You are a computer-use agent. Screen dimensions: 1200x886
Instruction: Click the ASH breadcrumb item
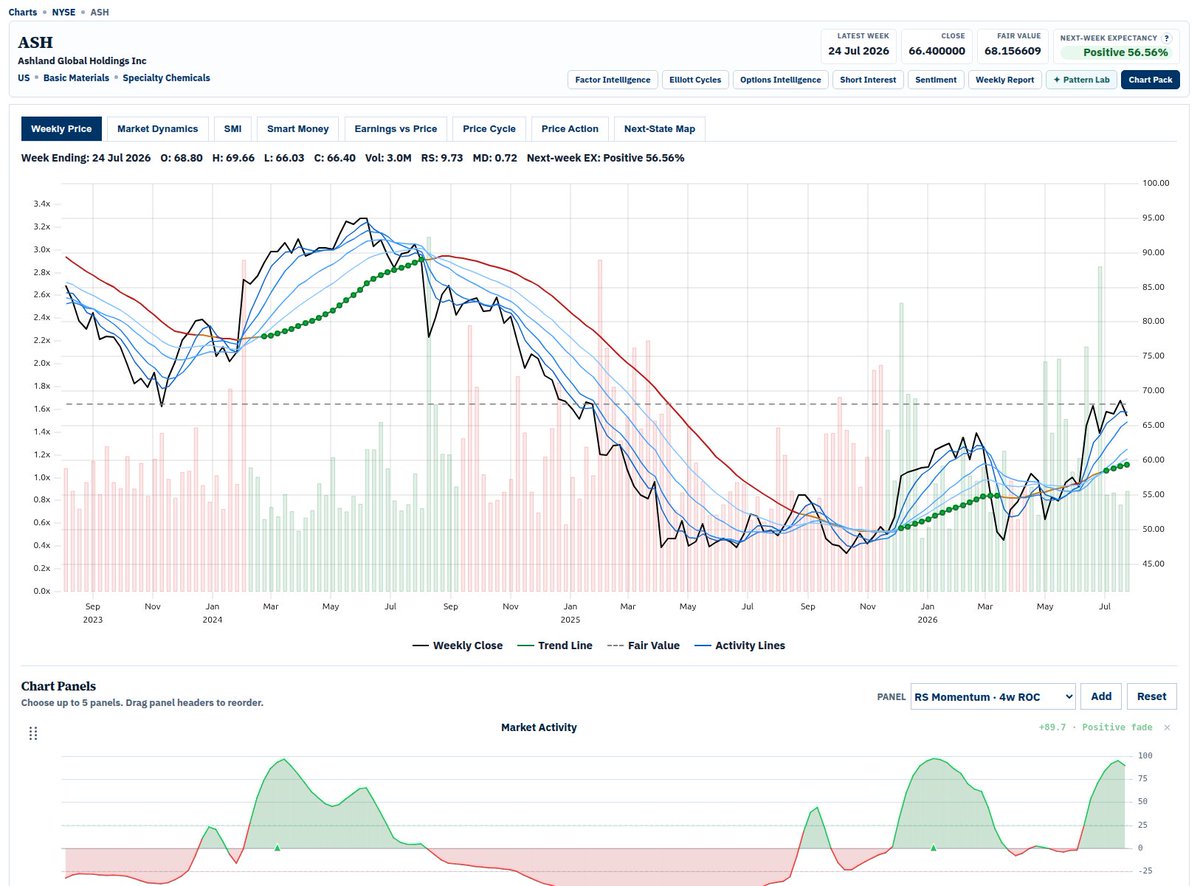pos(99,12)
